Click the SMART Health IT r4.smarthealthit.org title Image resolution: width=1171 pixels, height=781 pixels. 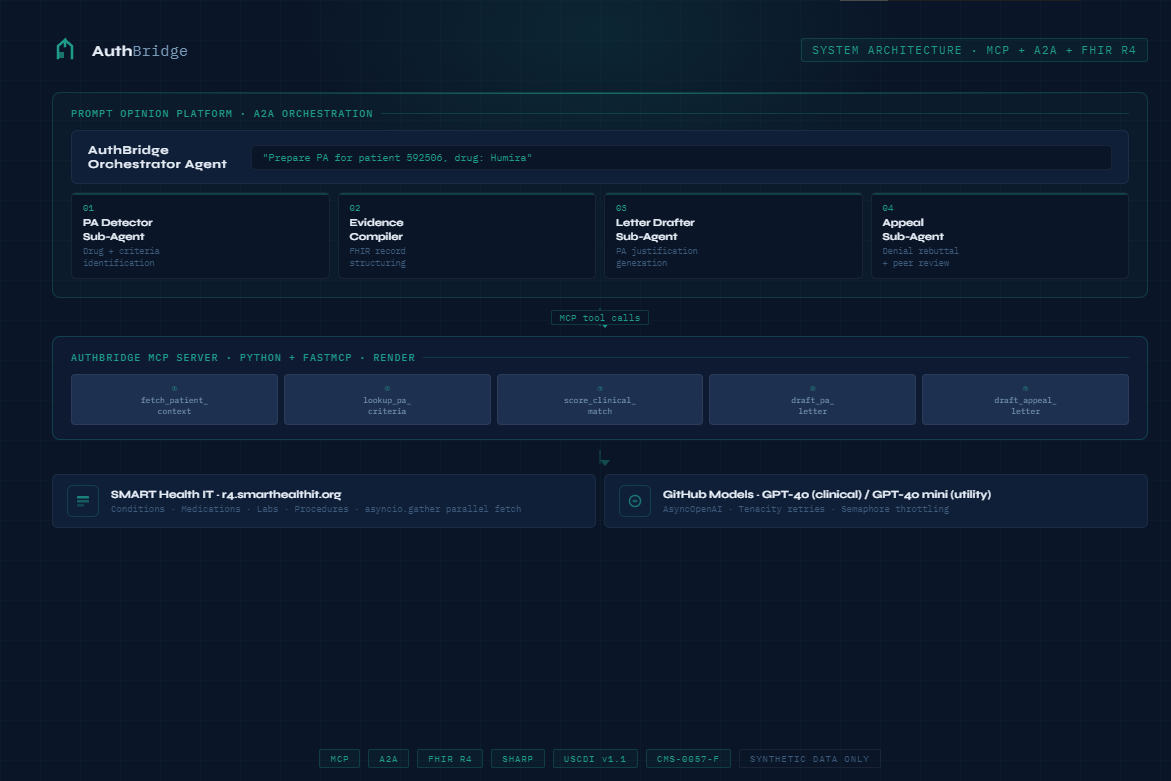coord(226,494)
